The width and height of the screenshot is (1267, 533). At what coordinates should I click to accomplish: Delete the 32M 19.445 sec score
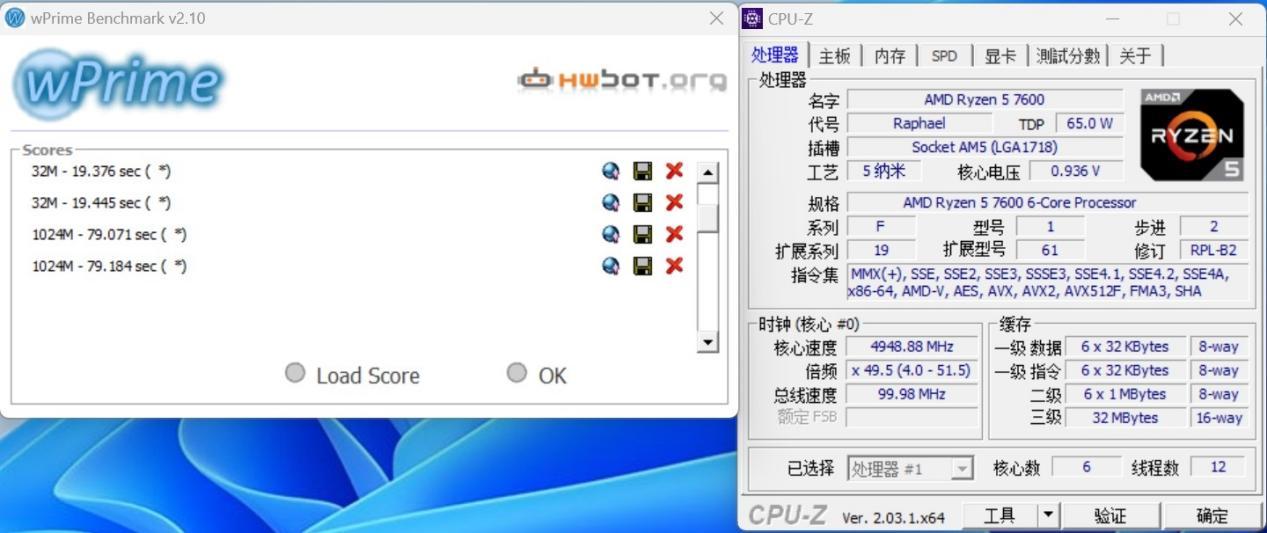674,202
